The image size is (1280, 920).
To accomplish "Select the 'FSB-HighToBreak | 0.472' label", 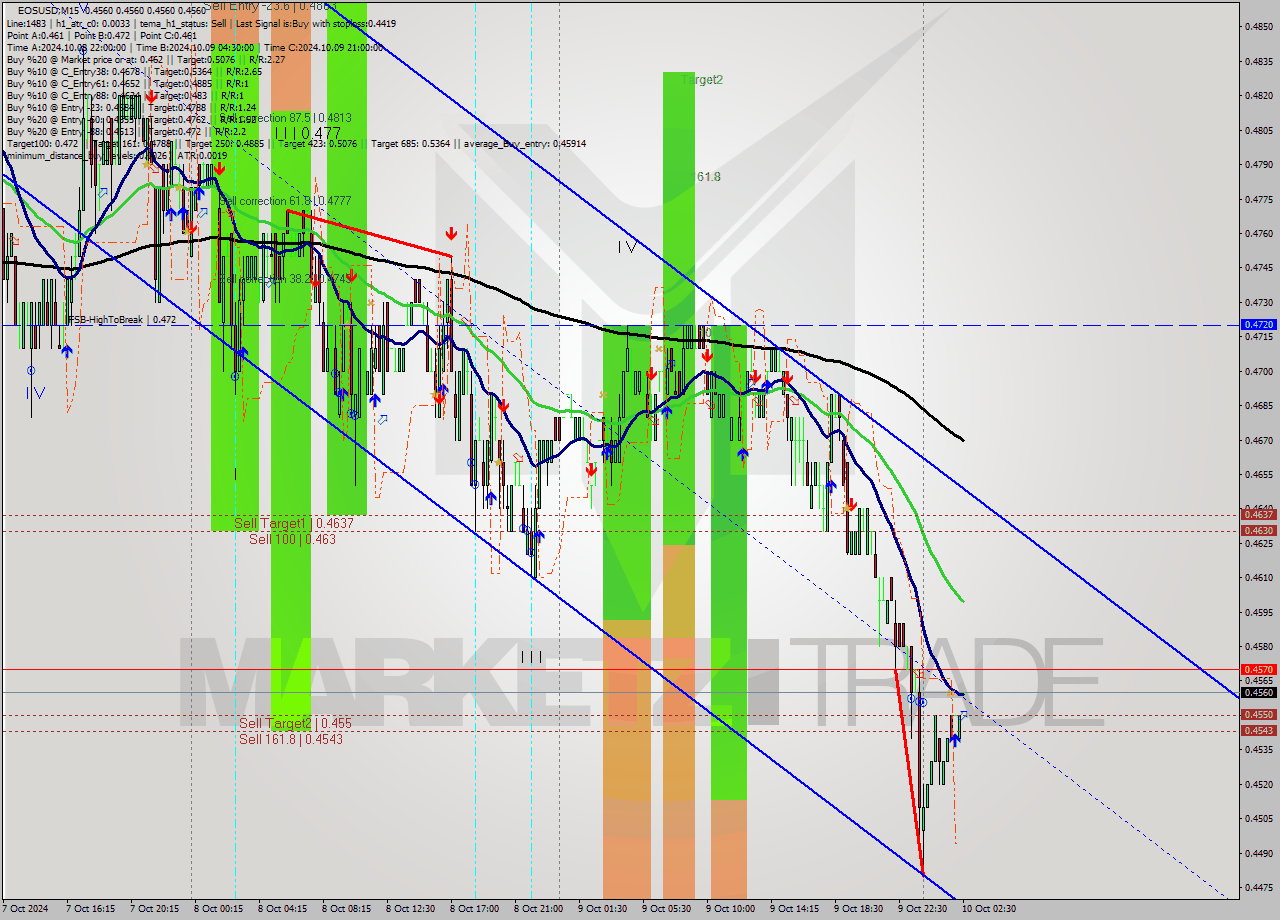I will coord(121,320).
